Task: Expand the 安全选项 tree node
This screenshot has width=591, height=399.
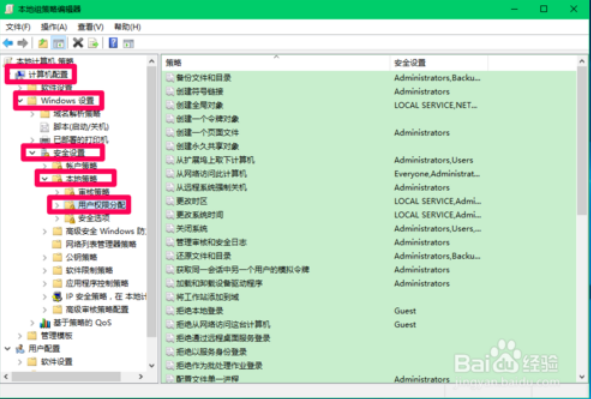Action: tap(57, 219)
